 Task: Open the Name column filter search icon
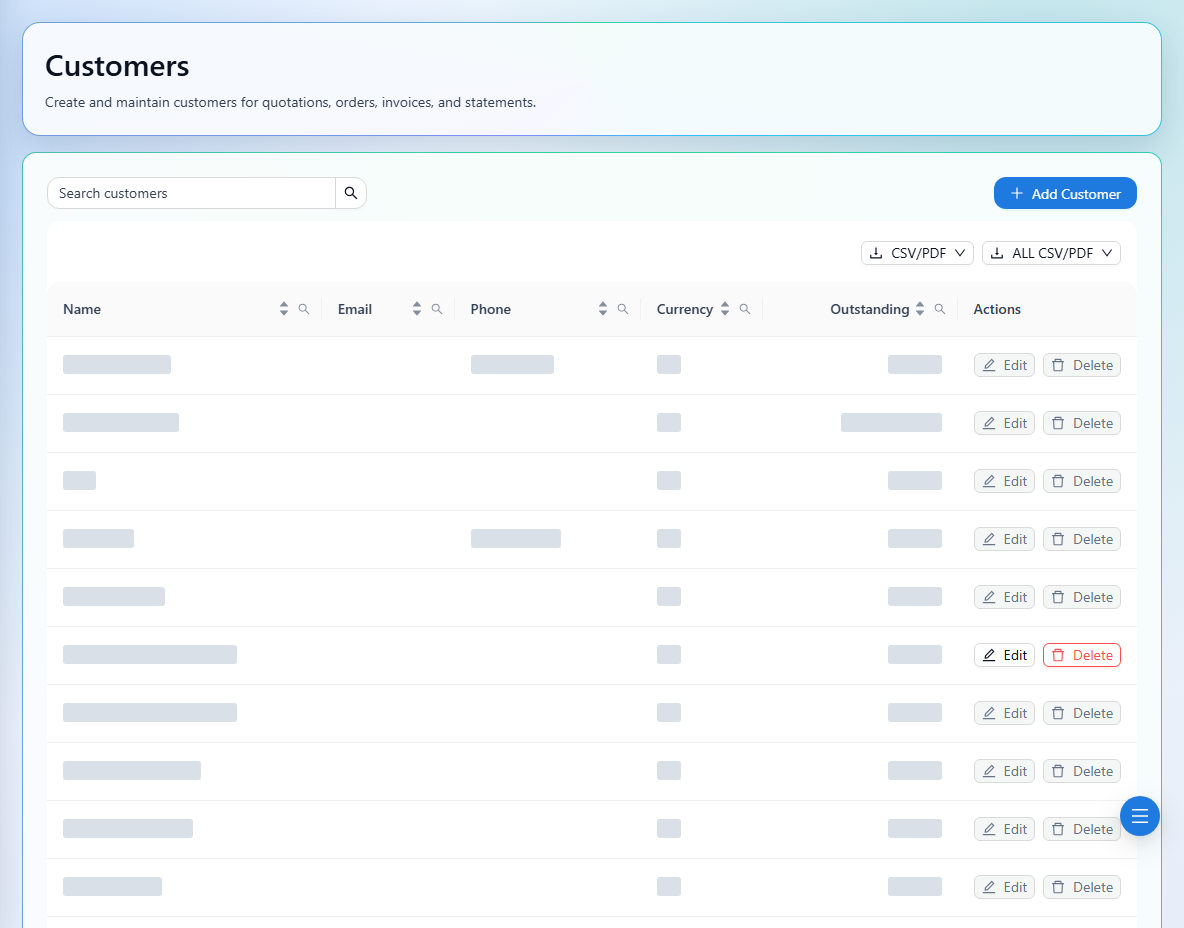click(x=304, y=309)
